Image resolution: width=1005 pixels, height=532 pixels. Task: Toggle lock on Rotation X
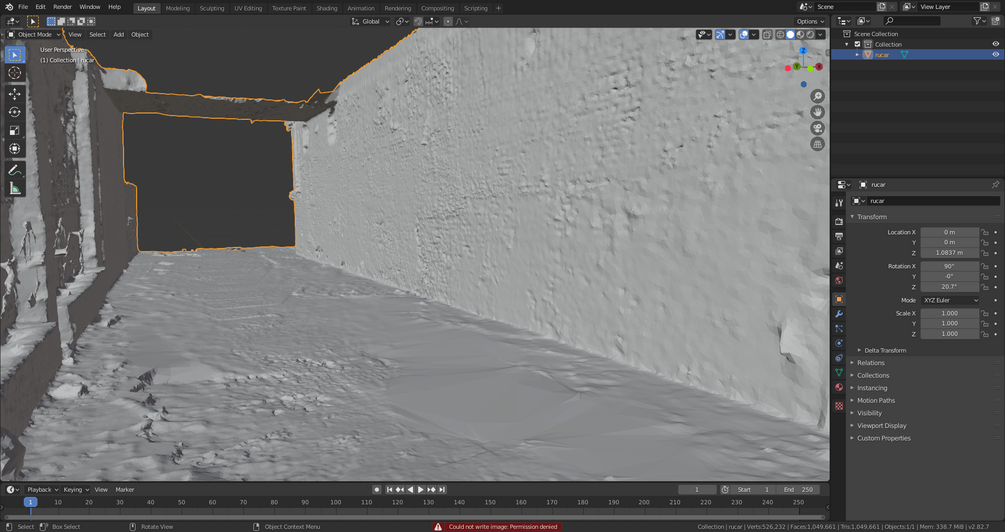pyautogui.click(x=985, y=266)
